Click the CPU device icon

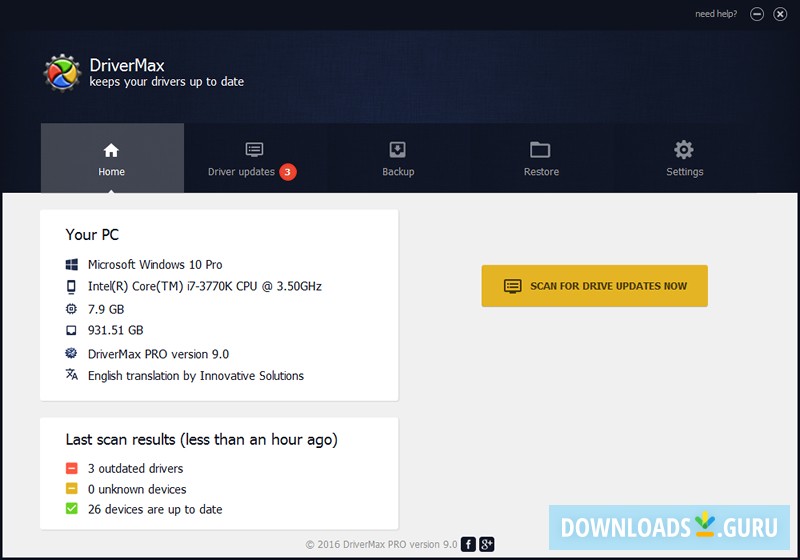tap(71, 287)
